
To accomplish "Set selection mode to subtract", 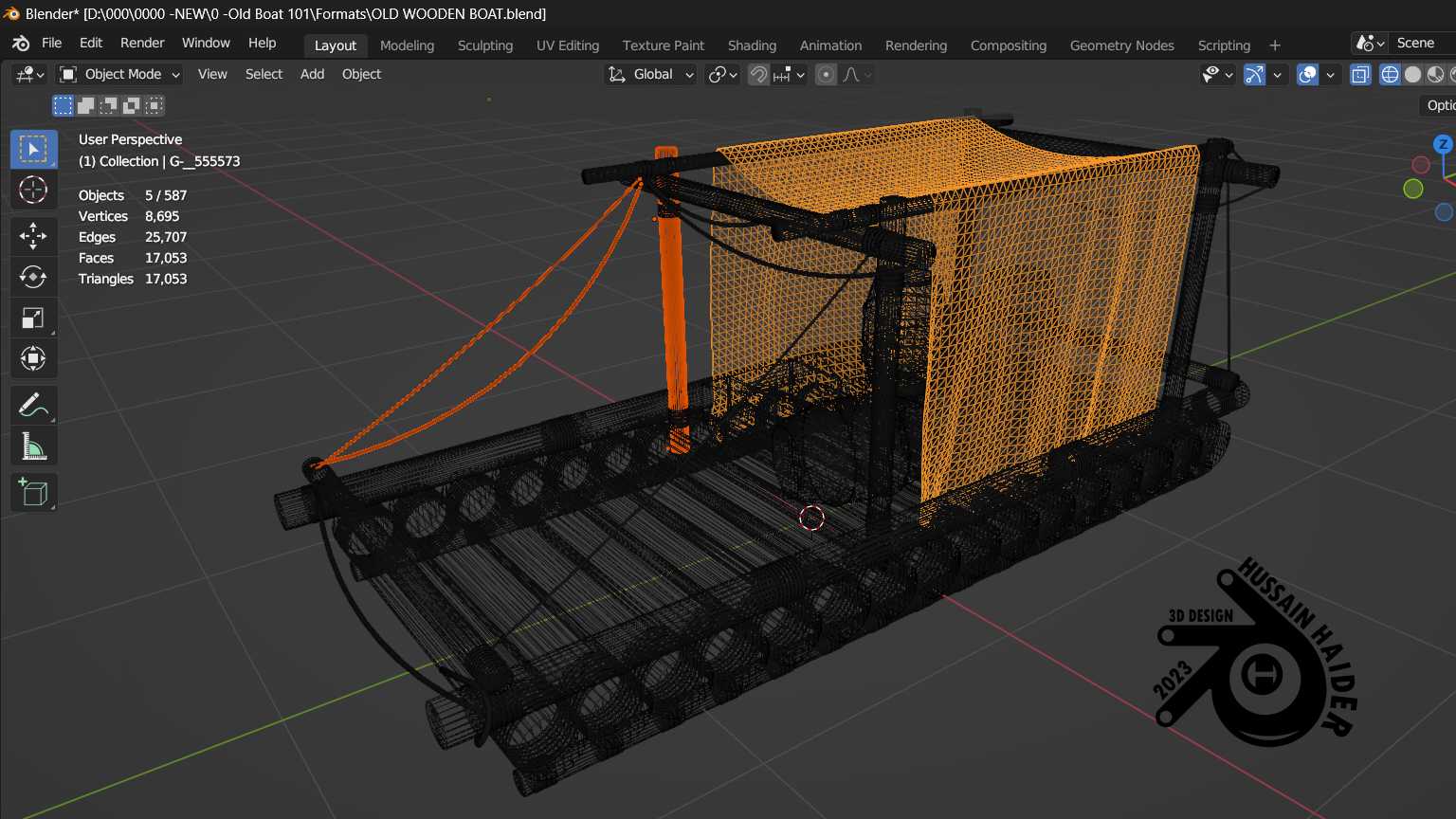I will pos(108,105).
